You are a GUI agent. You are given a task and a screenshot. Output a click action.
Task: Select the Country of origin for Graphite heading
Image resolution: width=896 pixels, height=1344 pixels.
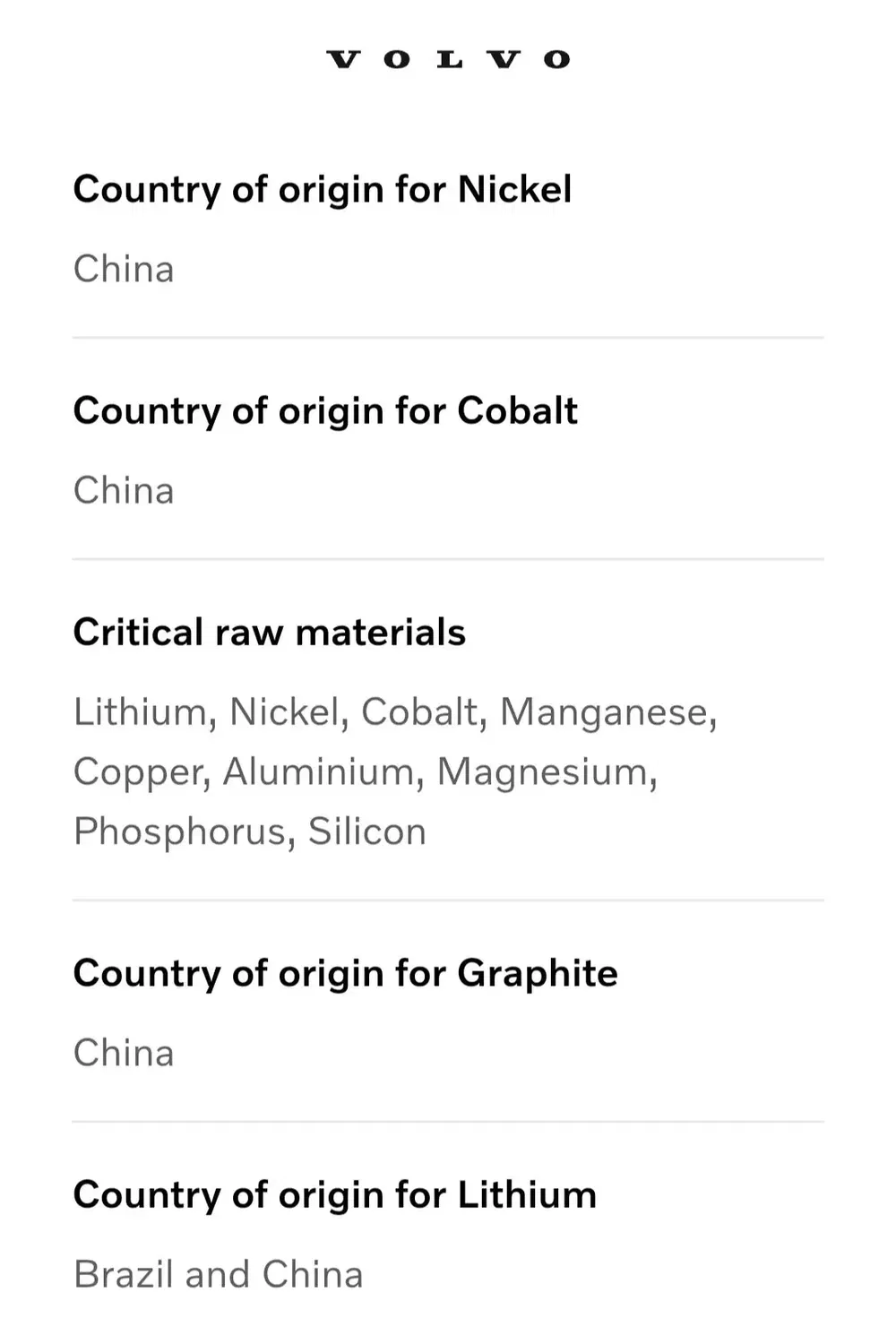click(x=346, y=974)
